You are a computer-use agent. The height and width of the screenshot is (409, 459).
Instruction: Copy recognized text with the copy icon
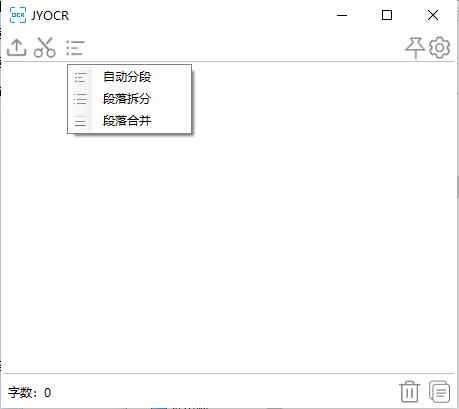[x=439, y=392]
